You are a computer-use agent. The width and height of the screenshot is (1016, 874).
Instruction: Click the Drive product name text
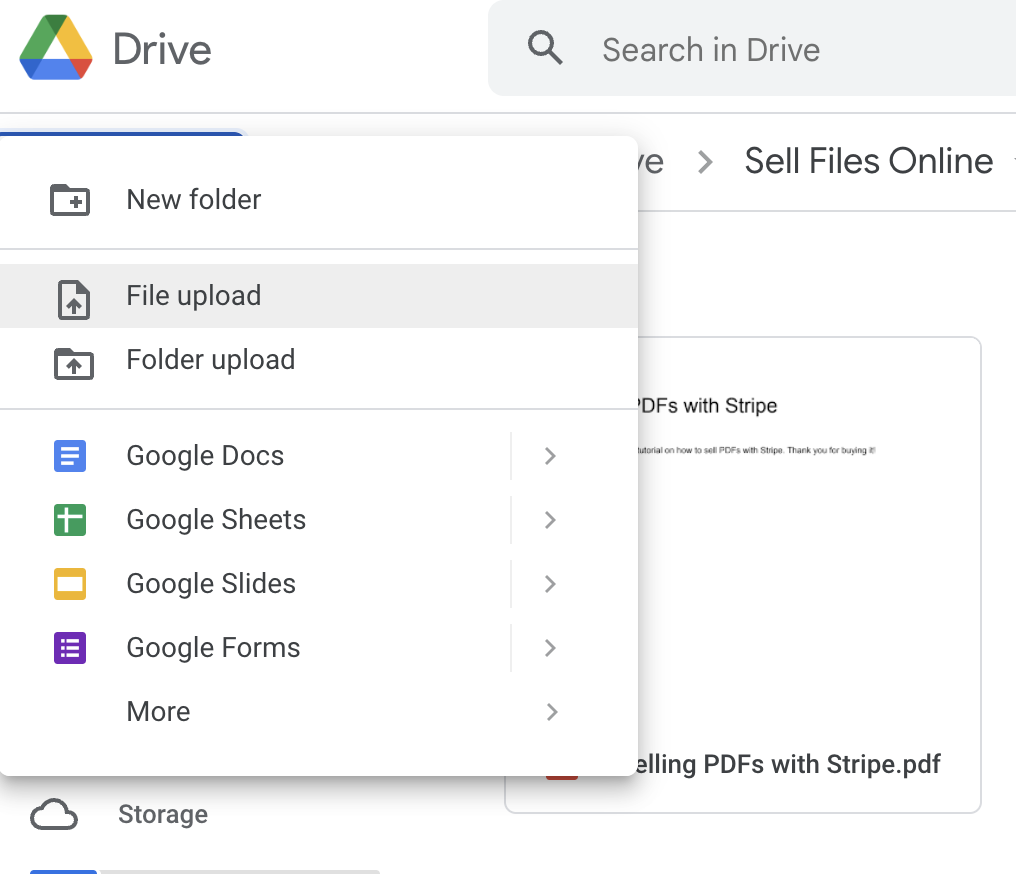tap(162, 49)
